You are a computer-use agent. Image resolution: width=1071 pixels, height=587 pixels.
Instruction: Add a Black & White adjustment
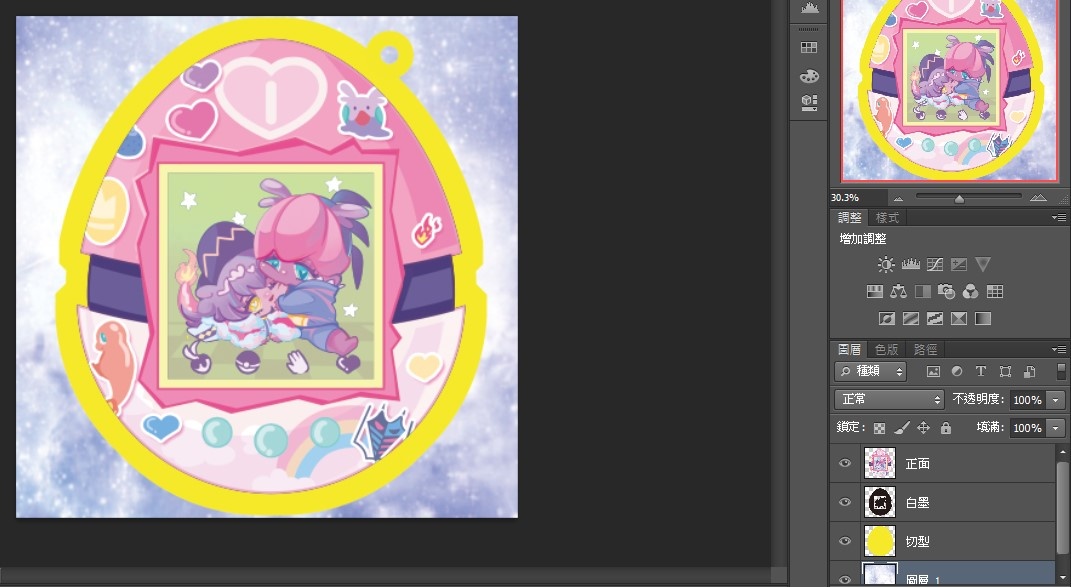coord(923,292)
